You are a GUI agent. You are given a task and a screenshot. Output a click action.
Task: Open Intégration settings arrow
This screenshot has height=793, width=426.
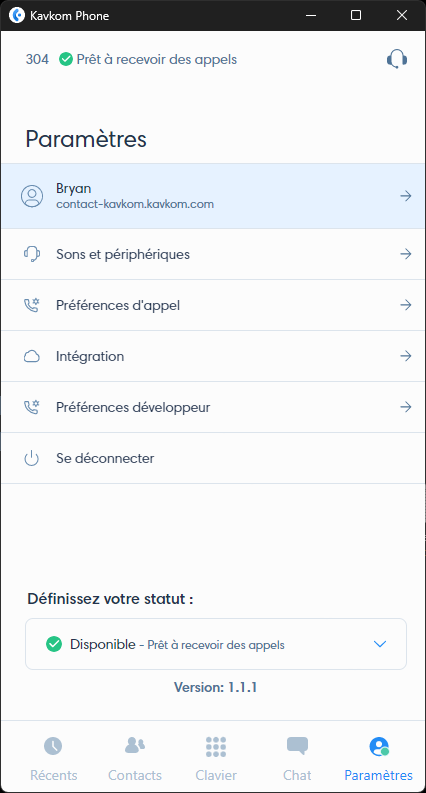[405, 356]
